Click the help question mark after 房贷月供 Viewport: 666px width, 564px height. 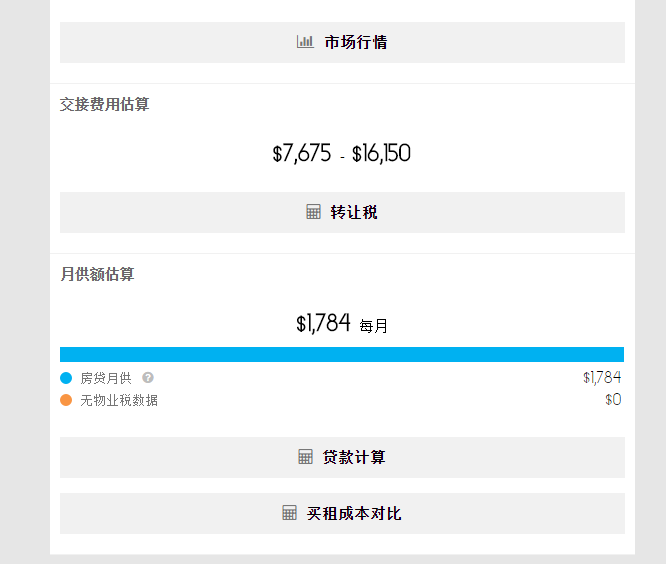pyautogui.click(x=148, y=378)
